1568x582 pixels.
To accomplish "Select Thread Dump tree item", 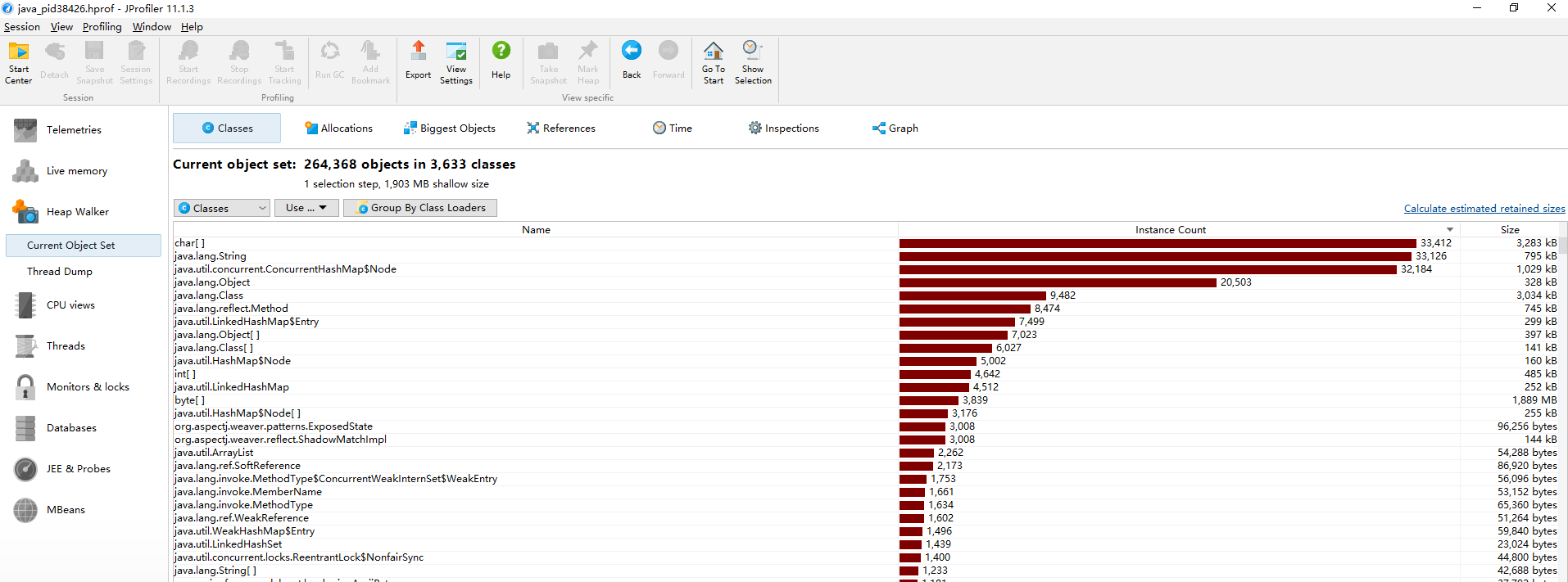I will [60, 272].
